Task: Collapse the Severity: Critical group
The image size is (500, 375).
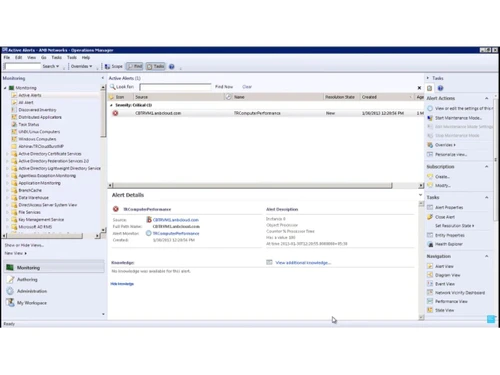Action: [111, 105]
